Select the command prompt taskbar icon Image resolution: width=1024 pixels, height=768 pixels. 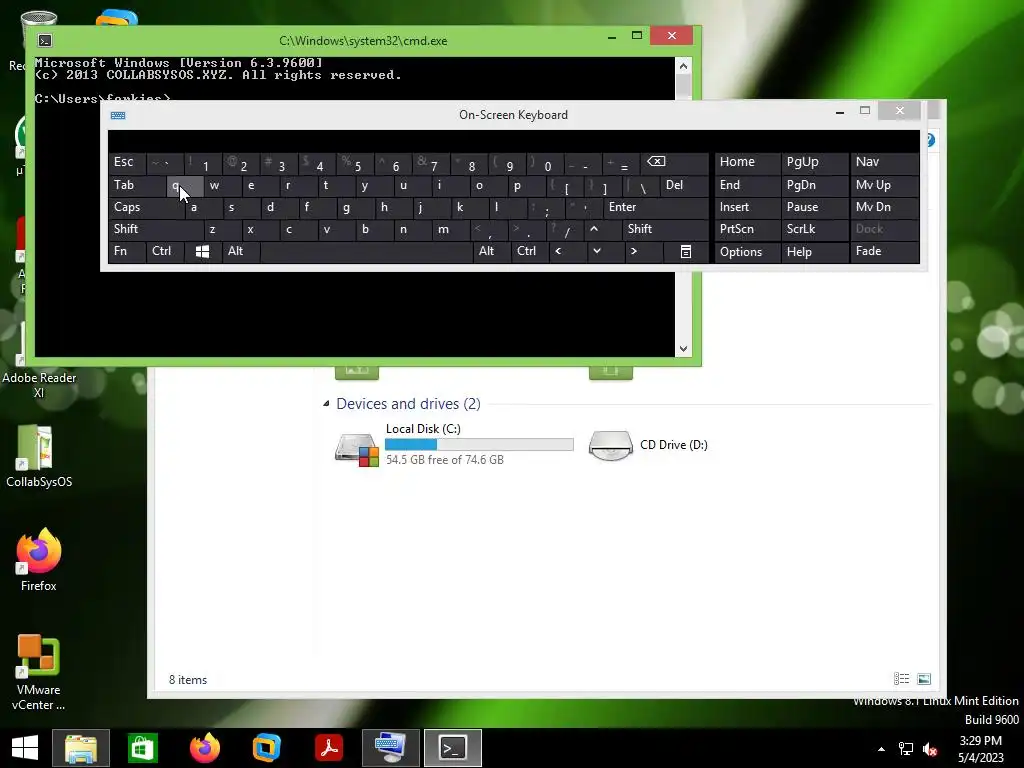[x=453, y=748]
